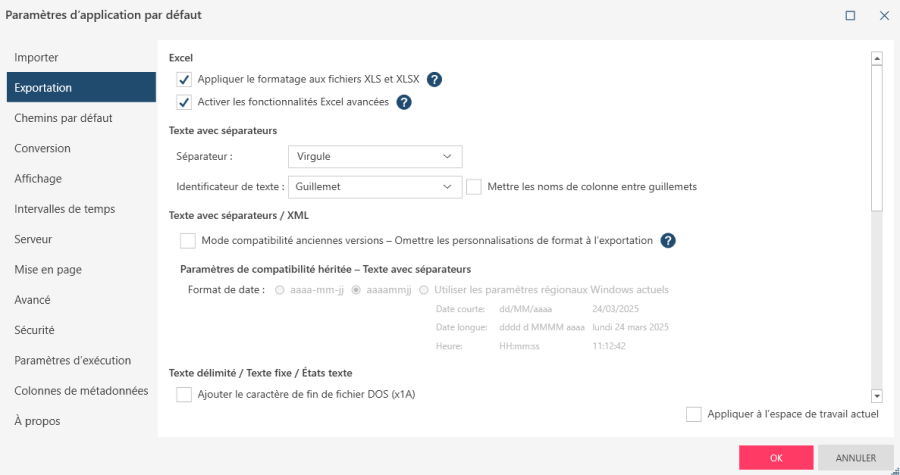This screenshot has width=900, height=475.
Task: Close the application settings dialog
Action: coord(884,16)
